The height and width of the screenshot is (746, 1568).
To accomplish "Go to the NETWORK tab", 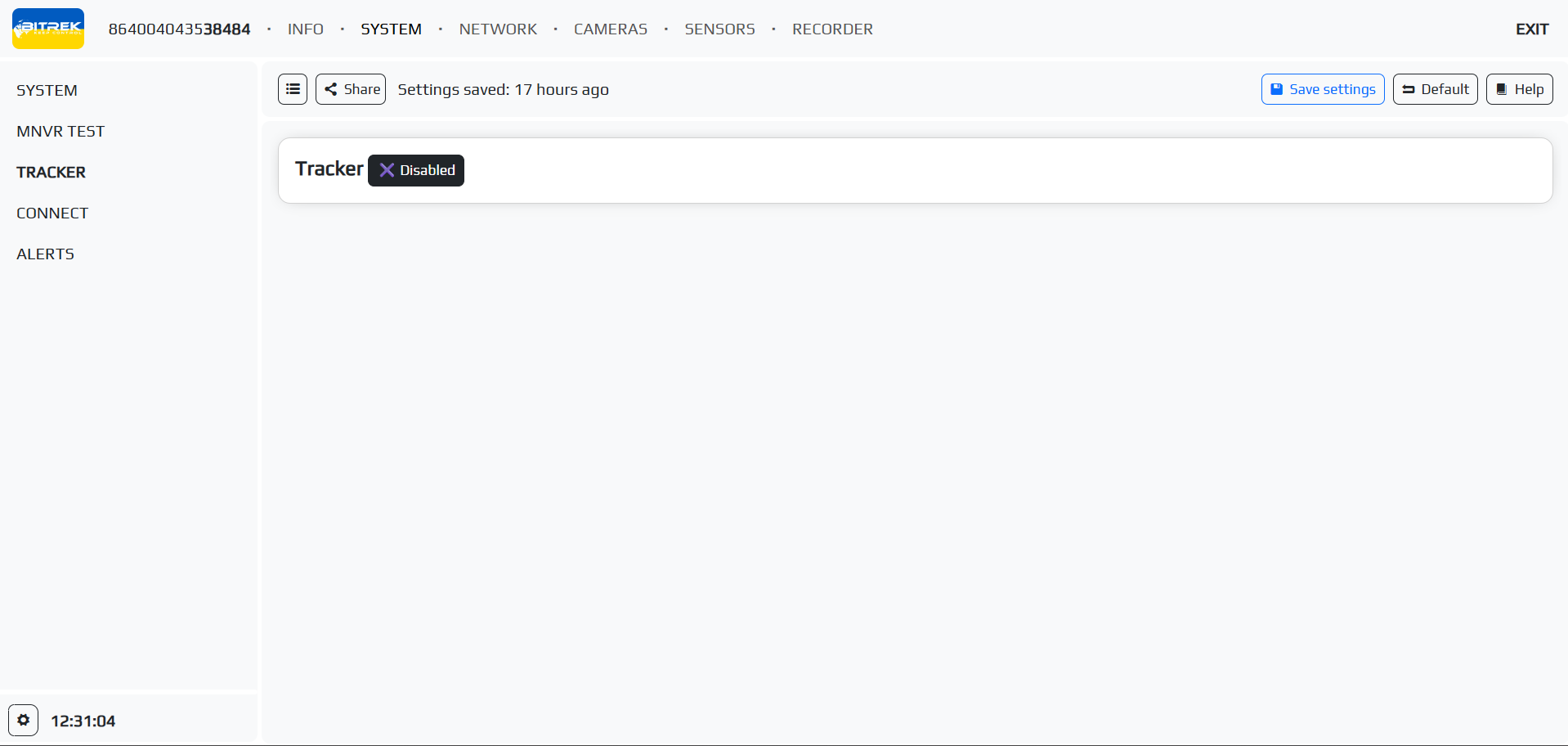I will point(498,29).
